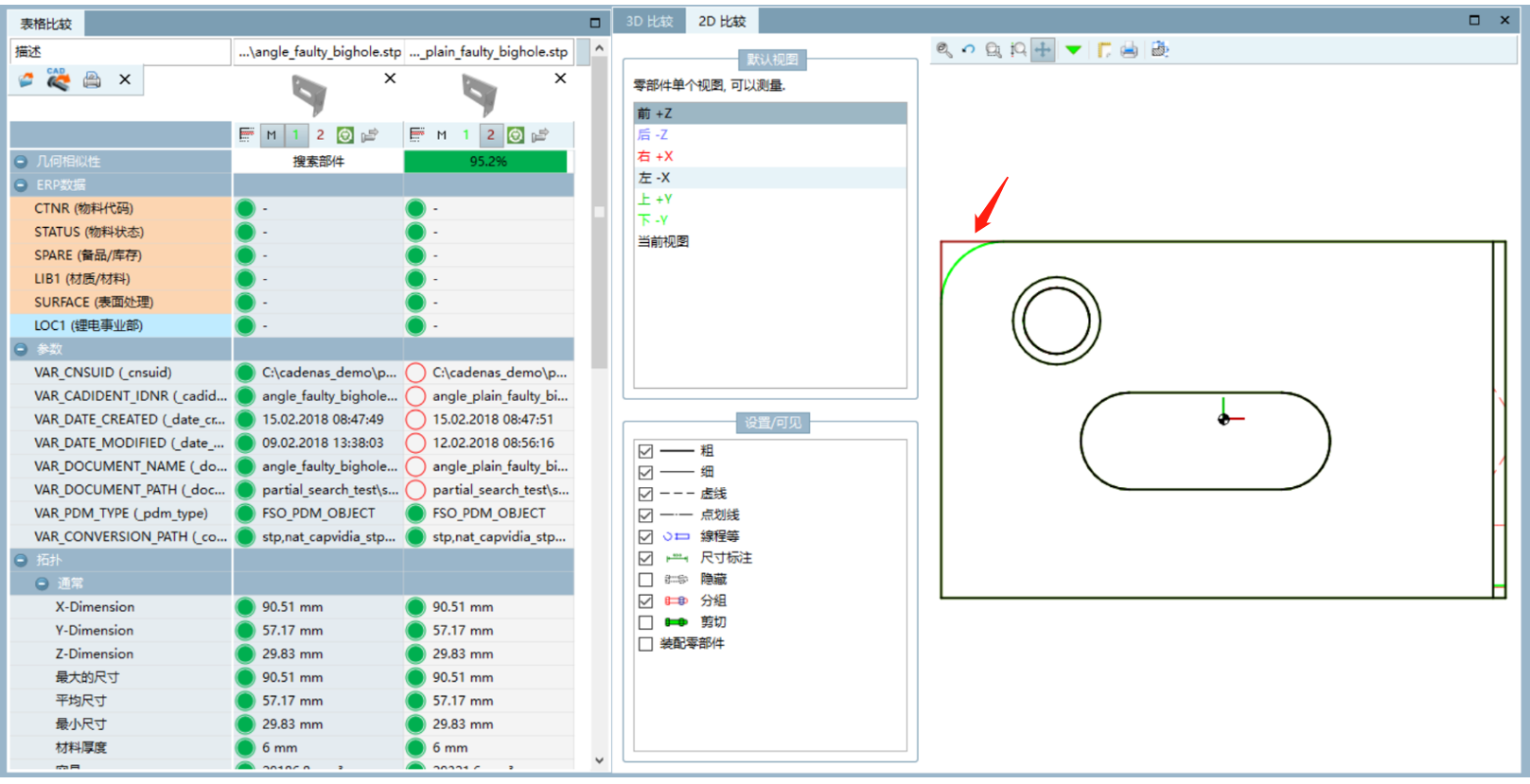Click the printer icon in table comparison toolbar
This screenshot has width=1530, height=784.
point(92,79)
